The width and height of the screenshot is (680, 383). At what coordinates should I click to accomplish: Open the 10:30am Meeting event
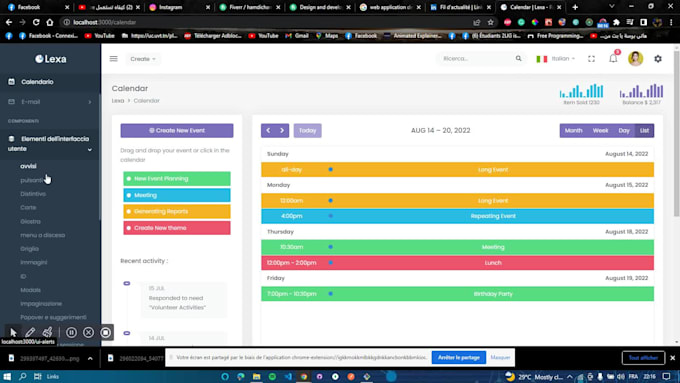(x=458, y=247)
